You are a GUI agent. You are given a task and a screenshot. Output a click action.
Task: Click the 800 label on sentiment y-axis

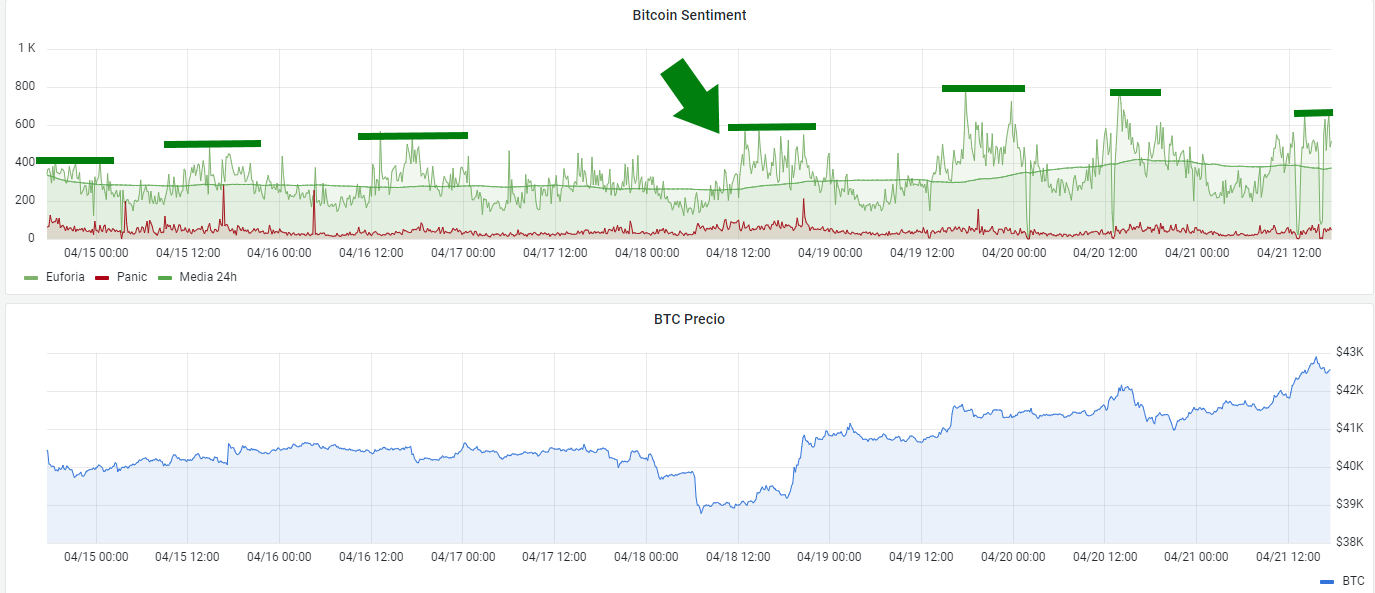[25, 86]
